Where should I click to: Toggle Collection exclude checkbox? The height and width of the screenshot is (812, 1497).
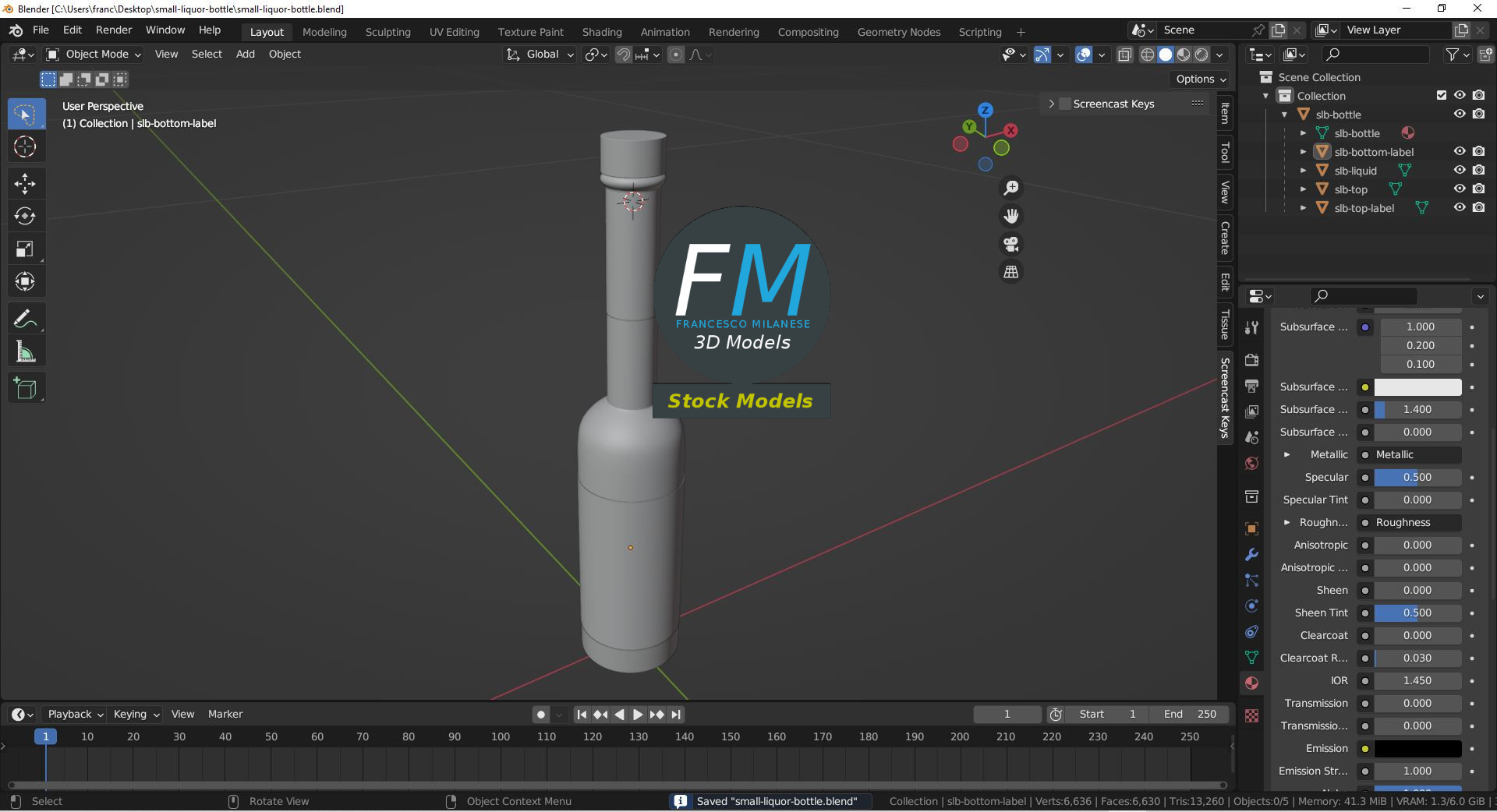(1442, 95)
